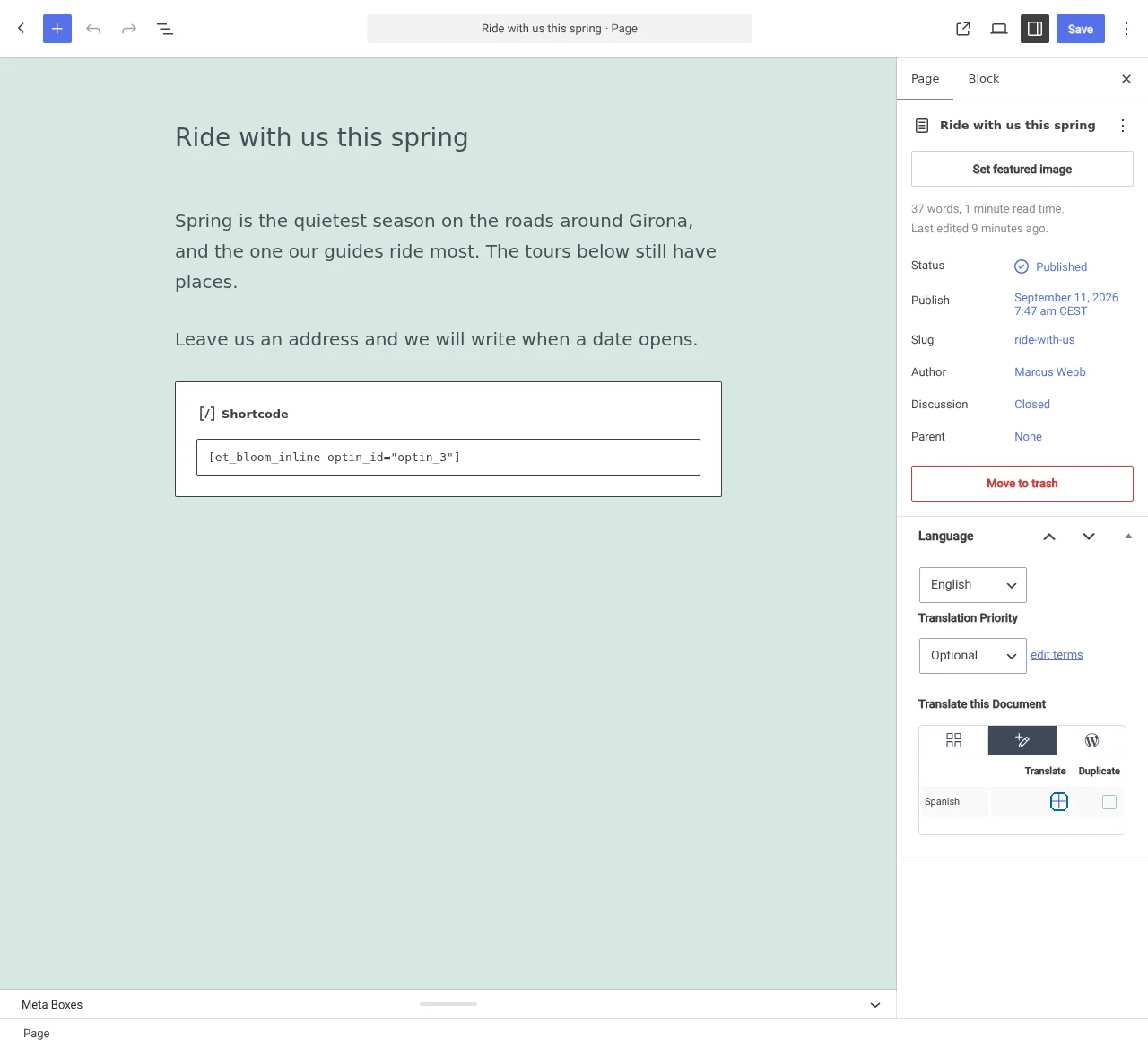The width and height of the screenshot is (1148, 1048).
Task: Edit the publish date September 11, 2026
Action: pyautogui.click(x=1066, y=304)
